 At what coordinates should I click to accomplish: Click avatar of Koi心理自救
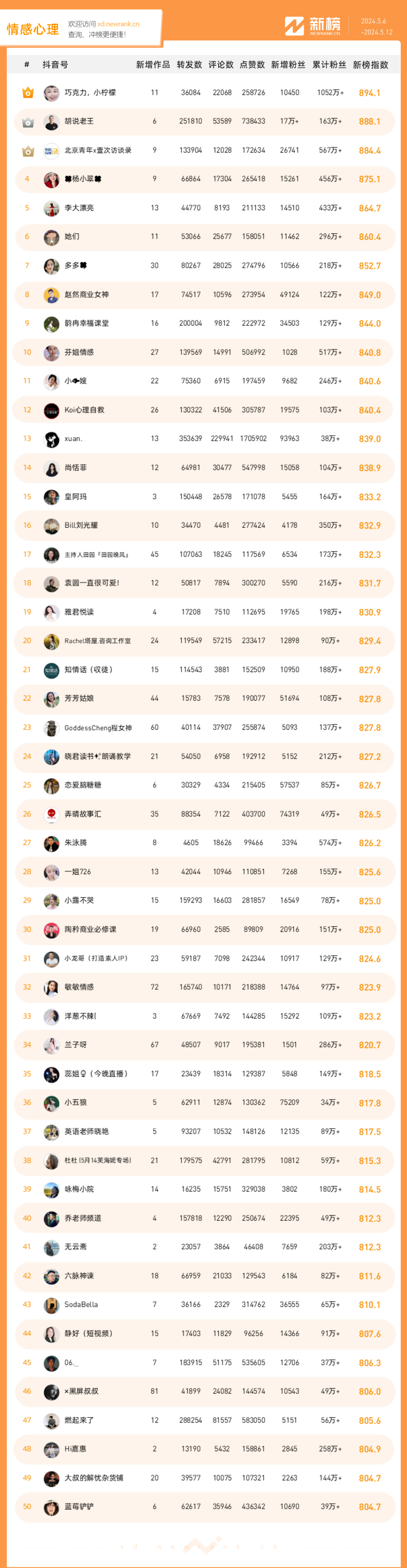coord(52,410)
